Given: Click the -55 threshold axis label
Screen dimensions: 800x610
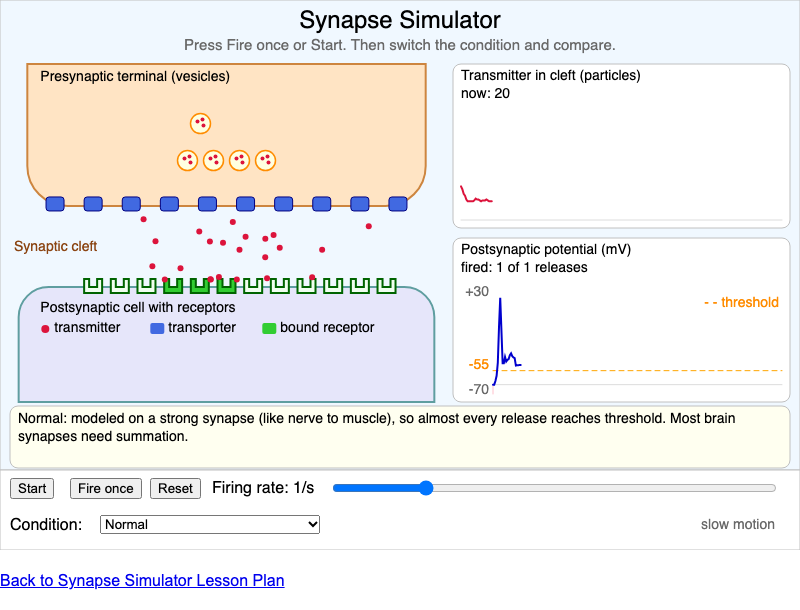Looking at the screenshot, I should [479, 365].
